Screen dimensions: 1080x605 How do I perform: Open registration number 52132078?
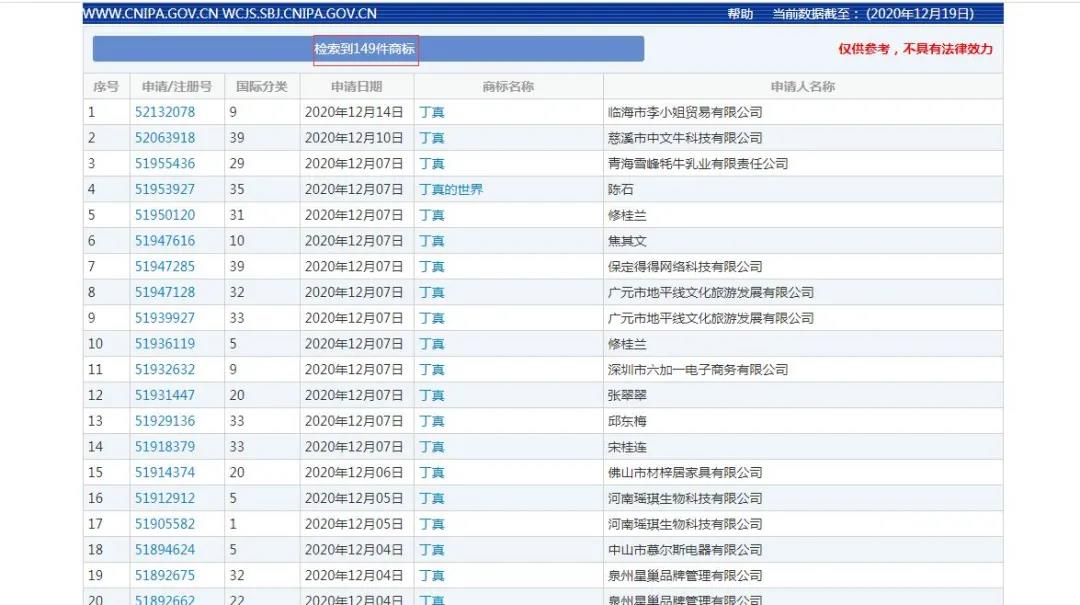[165, 112]
